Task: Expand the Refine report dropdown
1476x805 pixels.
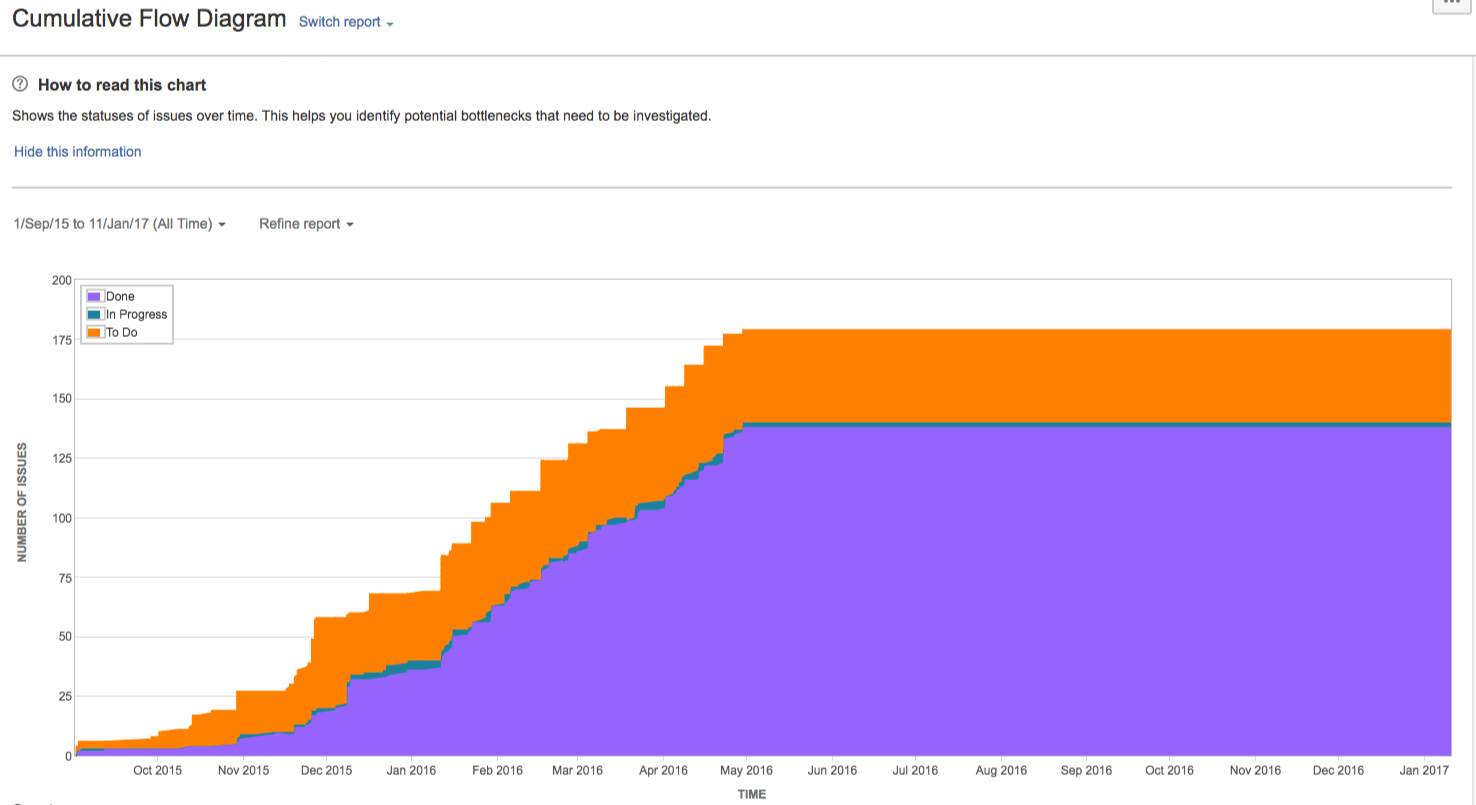Action: point(306,224)
